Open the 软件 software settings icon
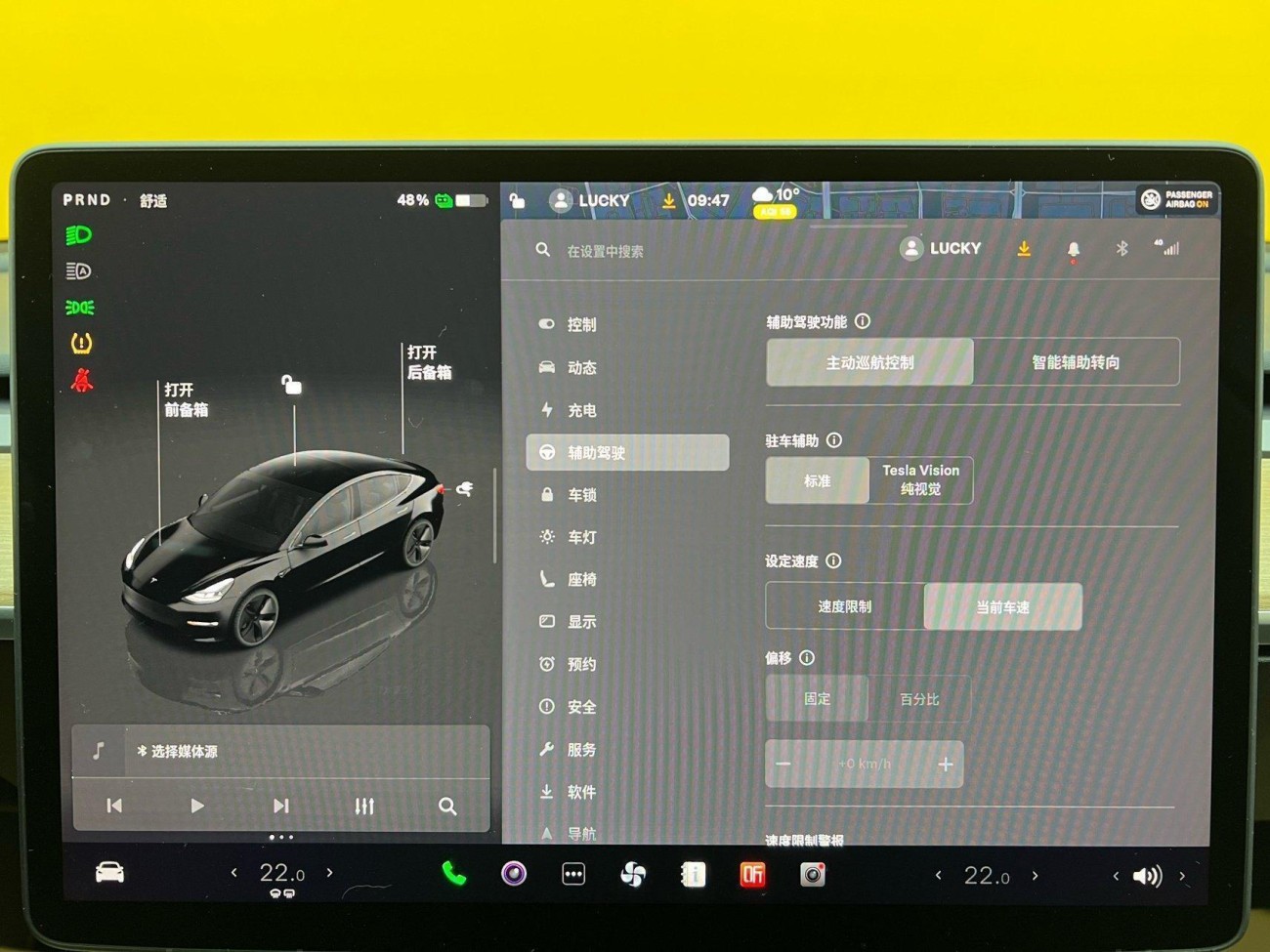This screenshot has width=1270, height=952. point(581,791)
